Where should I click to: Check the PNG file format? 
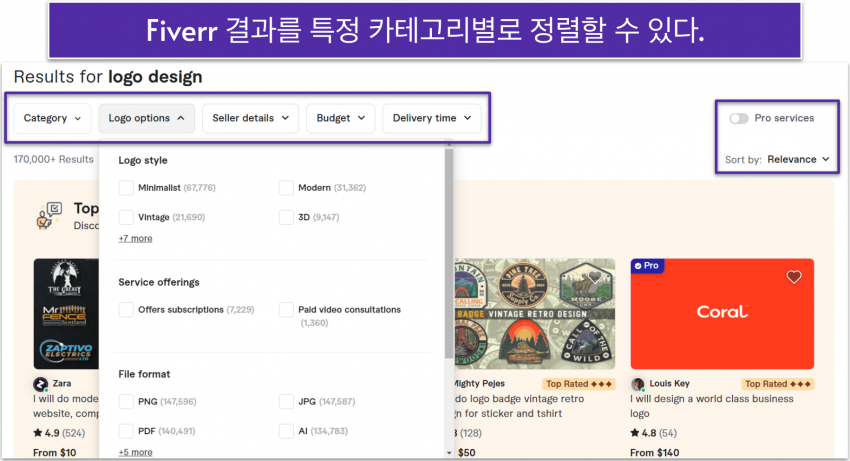[126, 401]
